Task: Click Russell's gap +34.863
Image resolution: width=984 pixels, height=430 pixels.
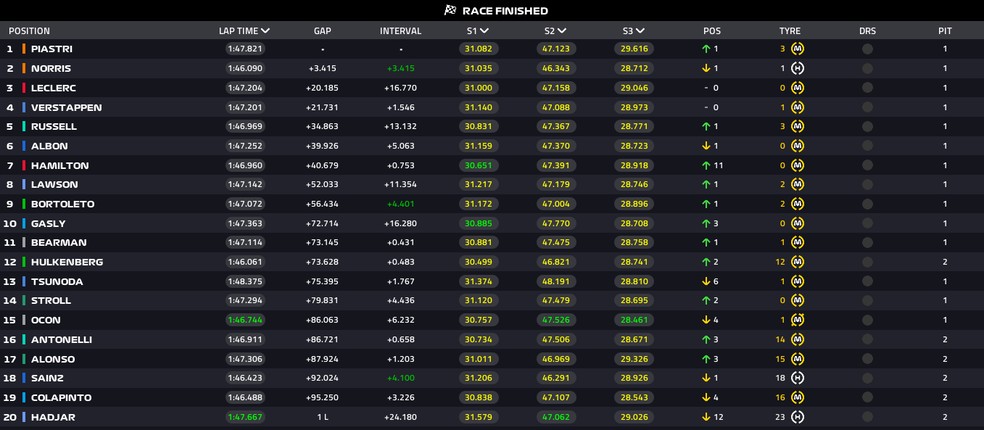Action: [x=323, y=126]
